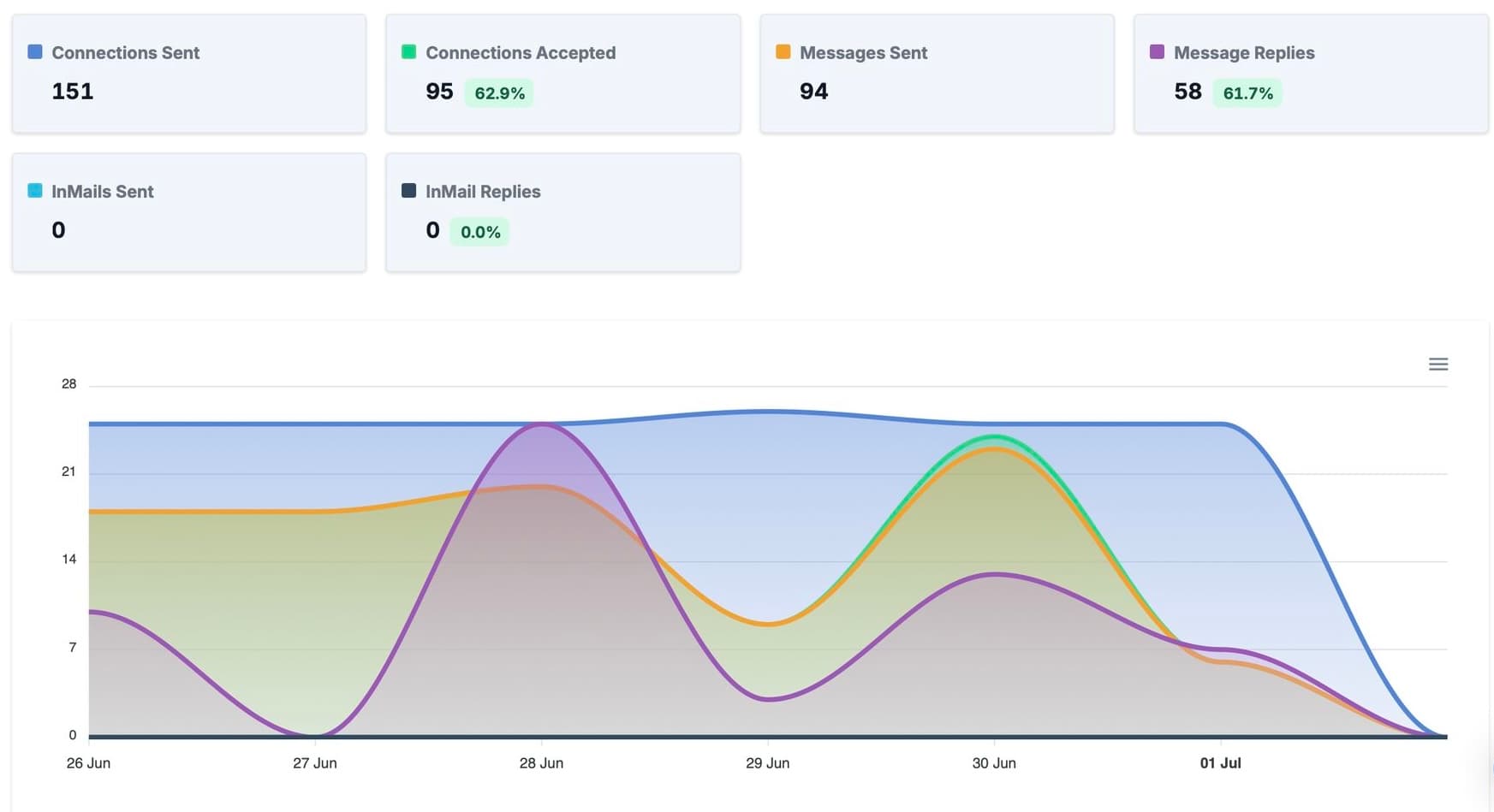Viewport: 1494px width, 812px height.
Task: Select the 28 Jun axis label
Action: [x=541, y=762]
